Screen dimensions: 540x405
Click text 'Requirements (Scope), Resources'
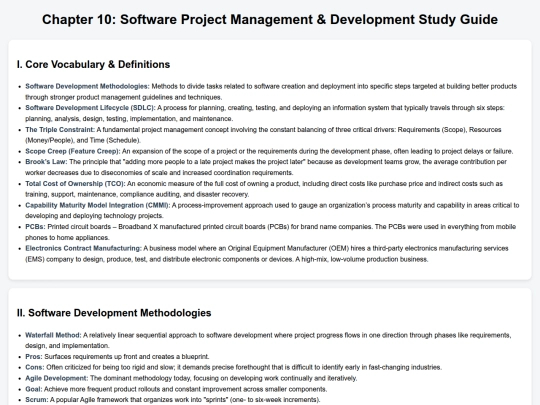tap(449, 129)
